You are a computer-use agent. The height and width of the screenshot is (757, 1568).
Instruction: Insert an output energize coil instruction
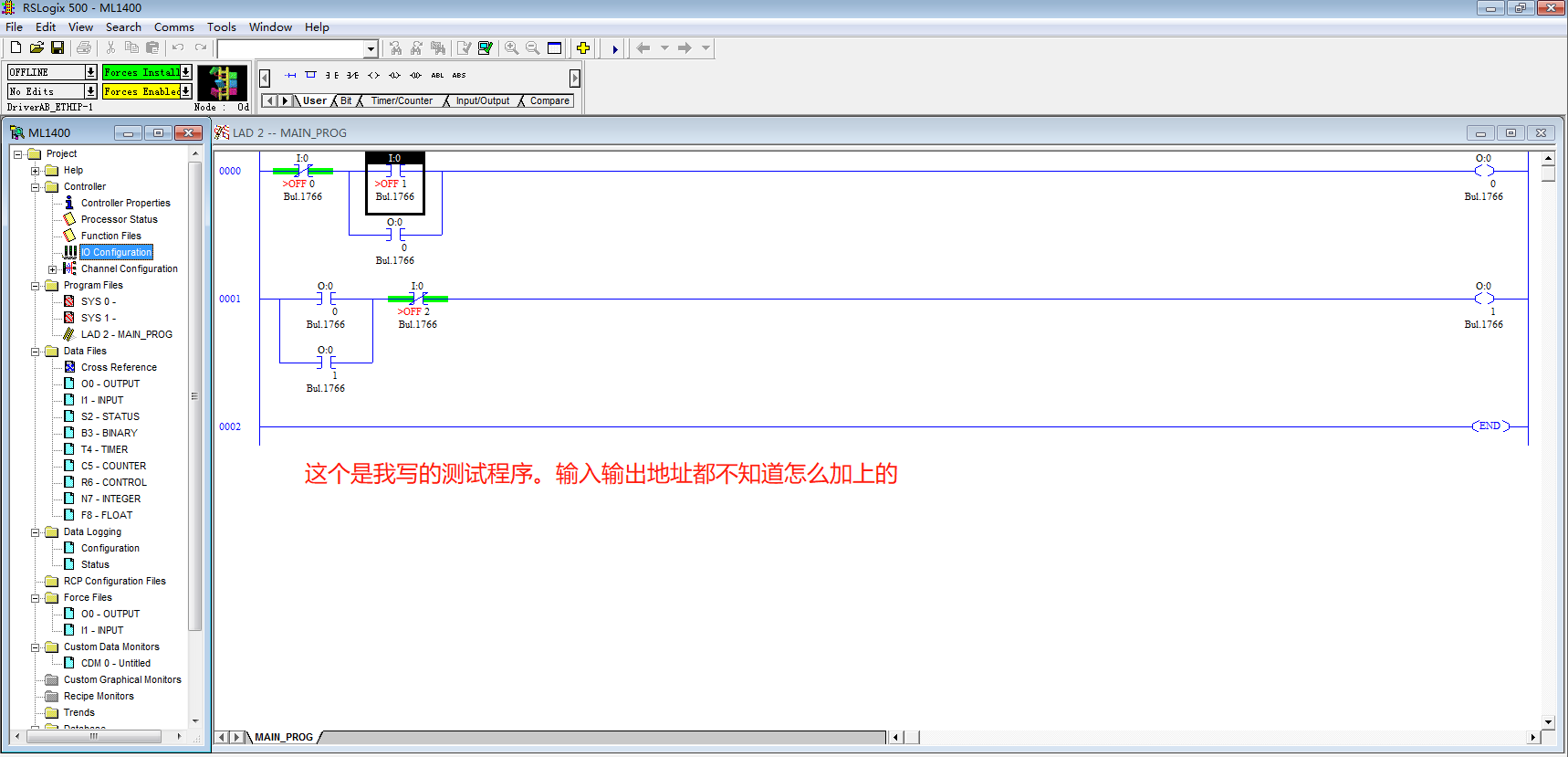click(x=373, y=76)
